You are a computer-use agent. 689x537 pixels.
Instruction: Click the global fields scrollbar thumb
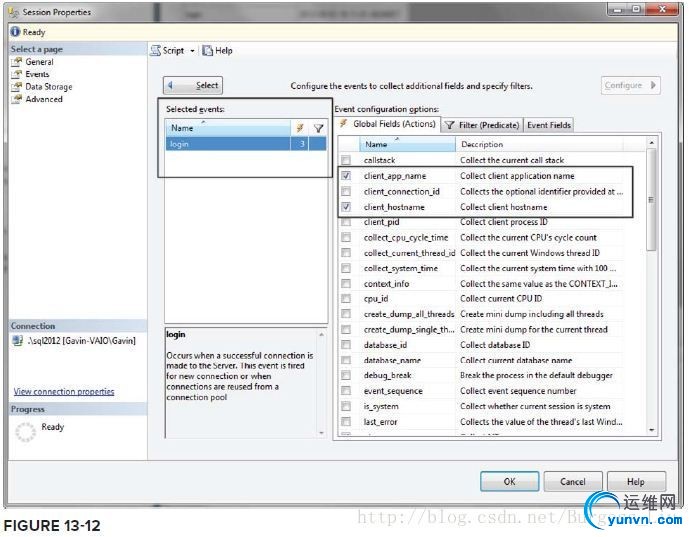pos(651,200)
